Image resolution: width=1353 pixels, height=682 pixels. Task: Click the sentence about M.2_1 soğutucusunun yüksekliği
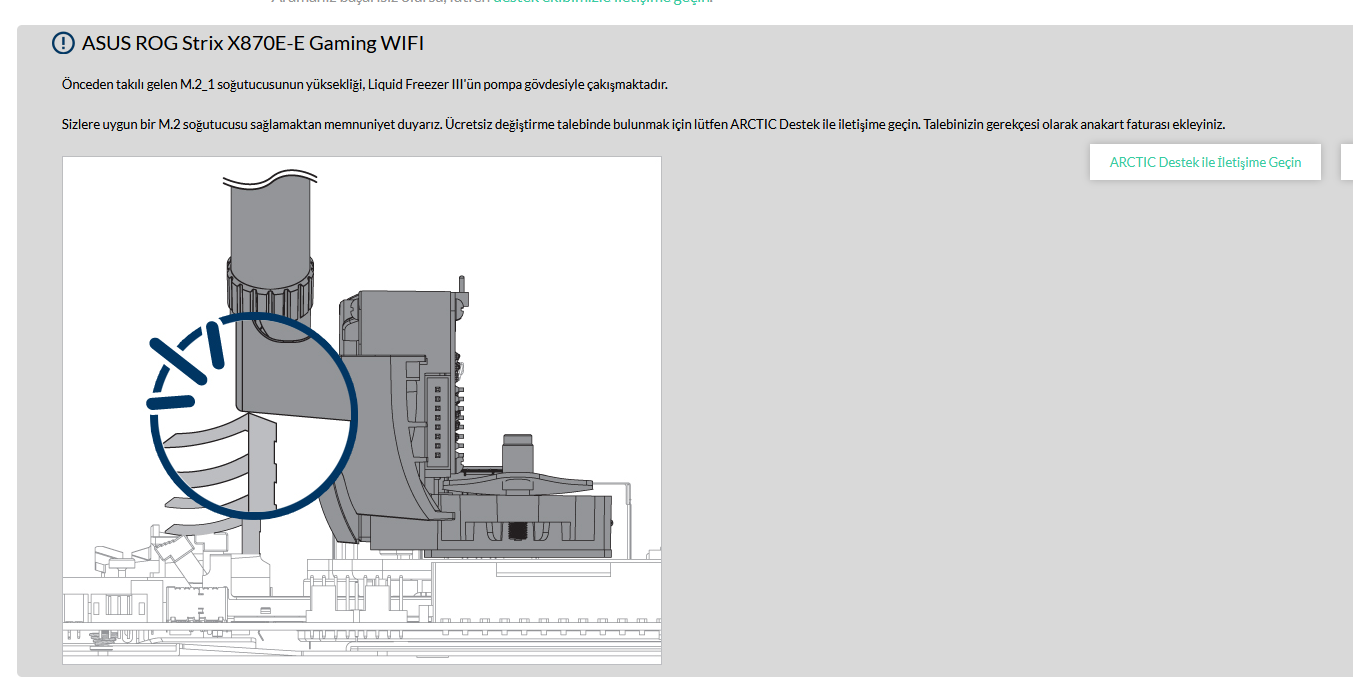click(364, 85)
